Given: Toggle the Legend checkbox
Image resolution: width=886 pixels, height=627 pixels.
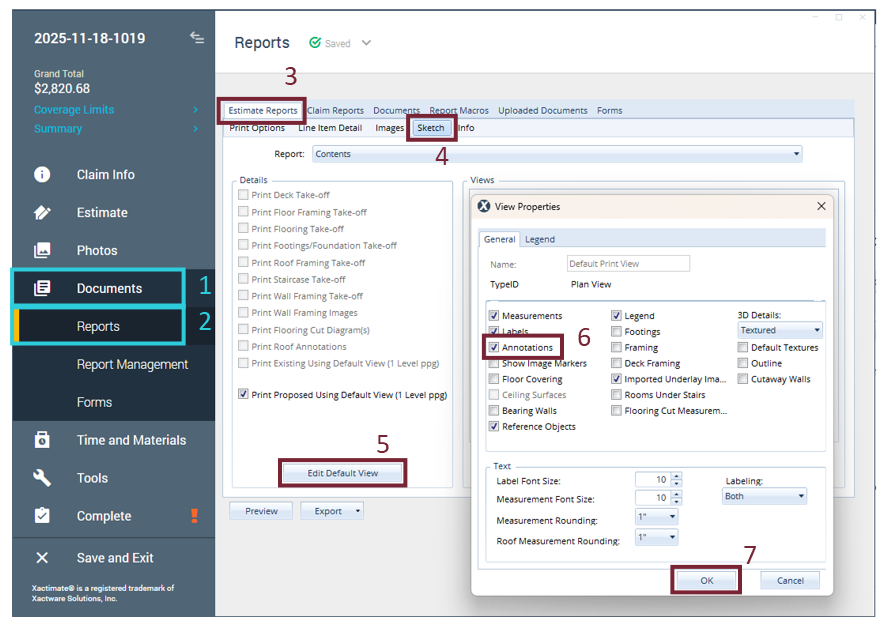Looking at the screenshot, I should tap(616, 316).
